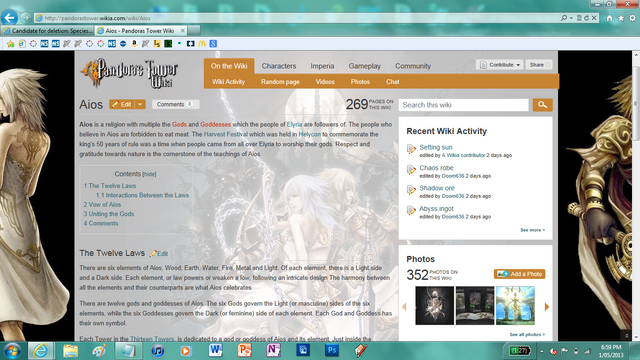Click the McDonald's bookmark icon in favorites bar
This screenshot has width=640, height=360.
coord(202,44)
